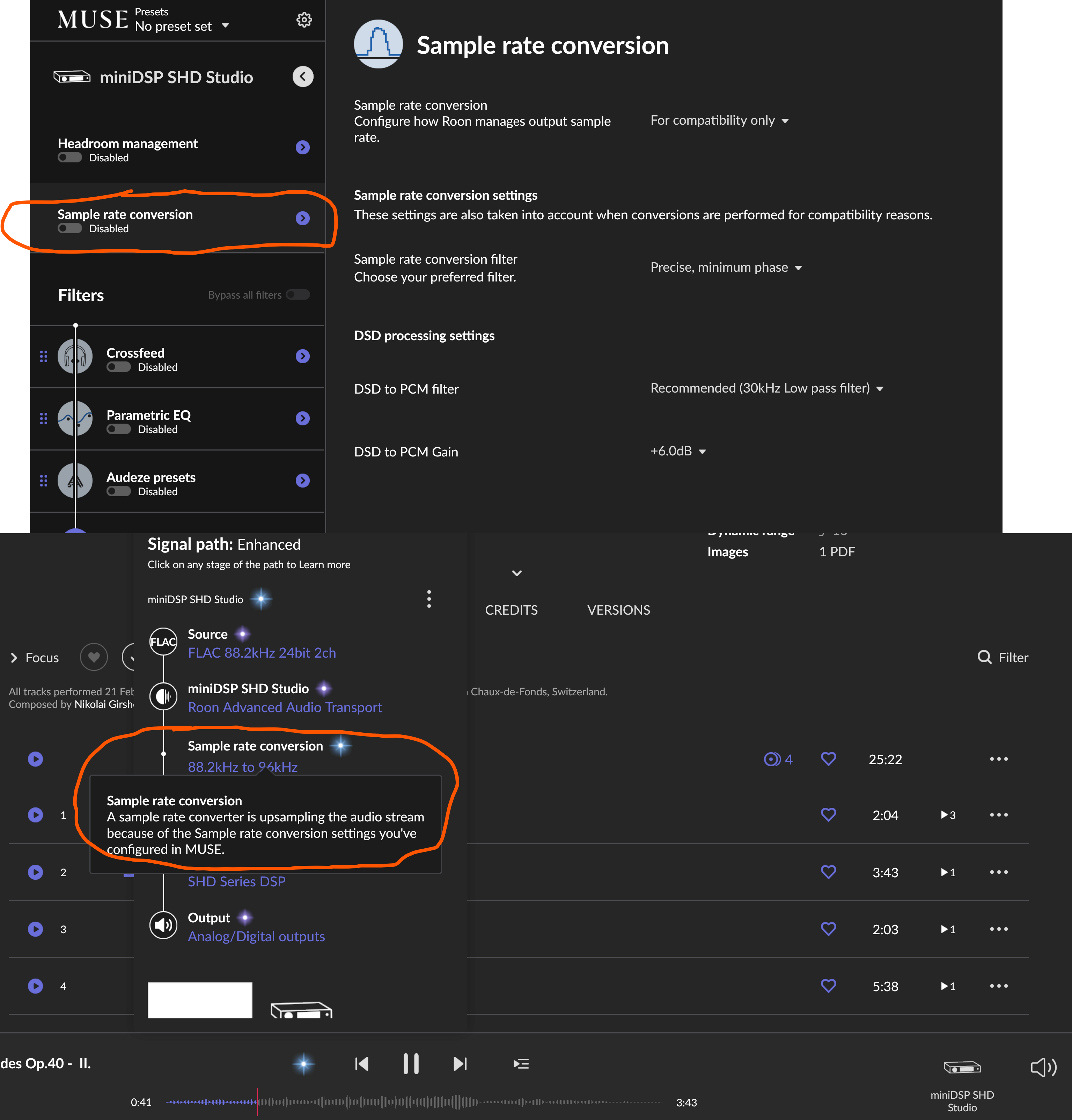
Task: Click the Output speaker icon
Action: pyautogui.click(x=163, y=925)
